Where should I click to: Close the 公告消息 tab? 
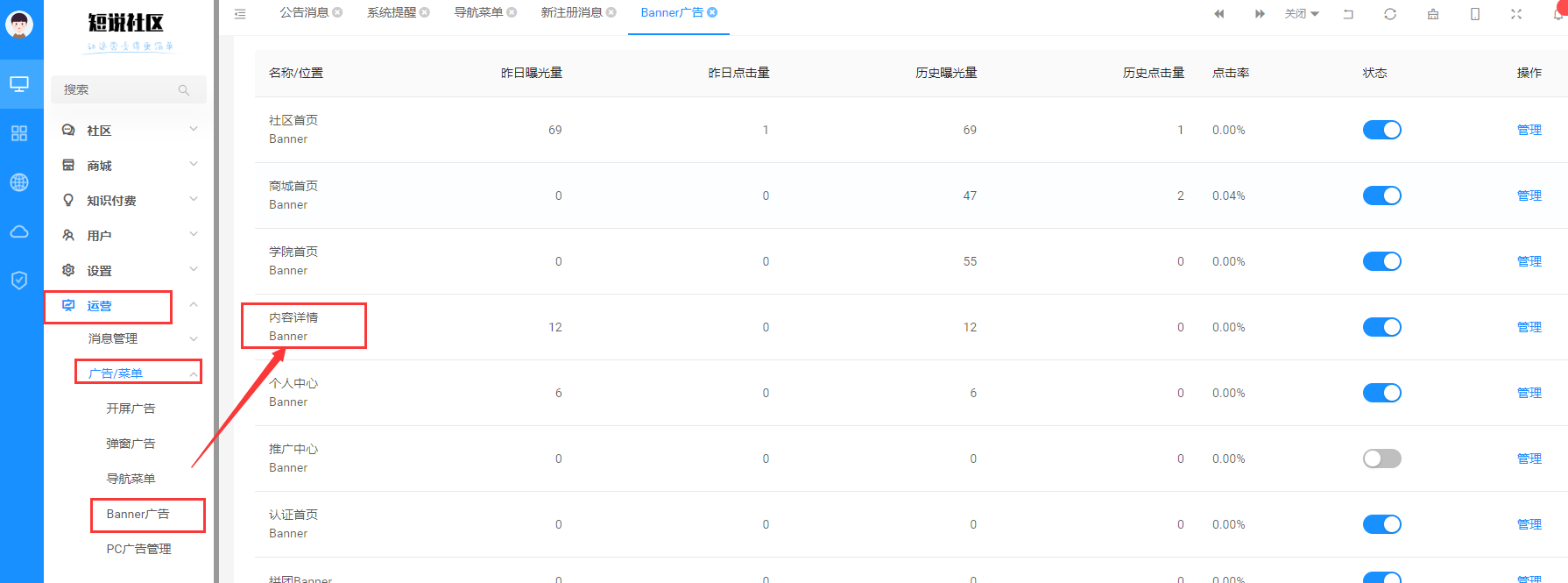[337, 12]
